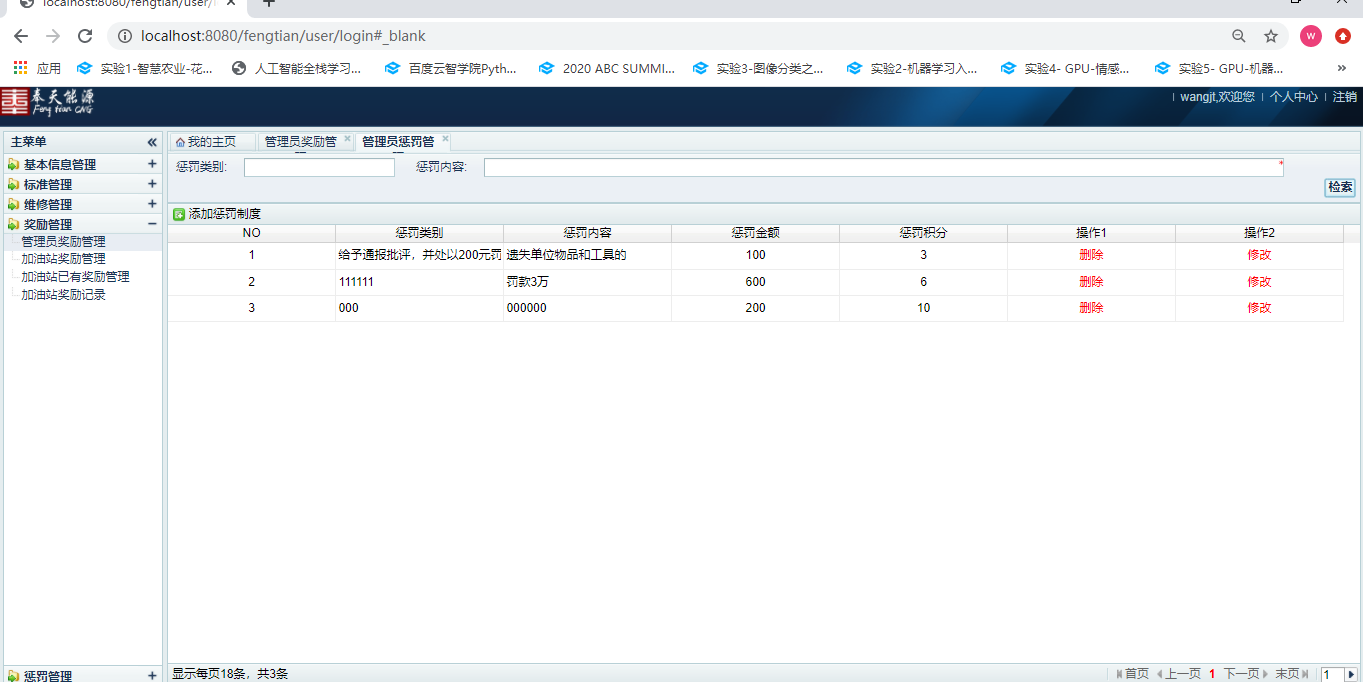Click the green add penalty rule icon
This screenshot has width=1363, height=682.
[179, 214]
